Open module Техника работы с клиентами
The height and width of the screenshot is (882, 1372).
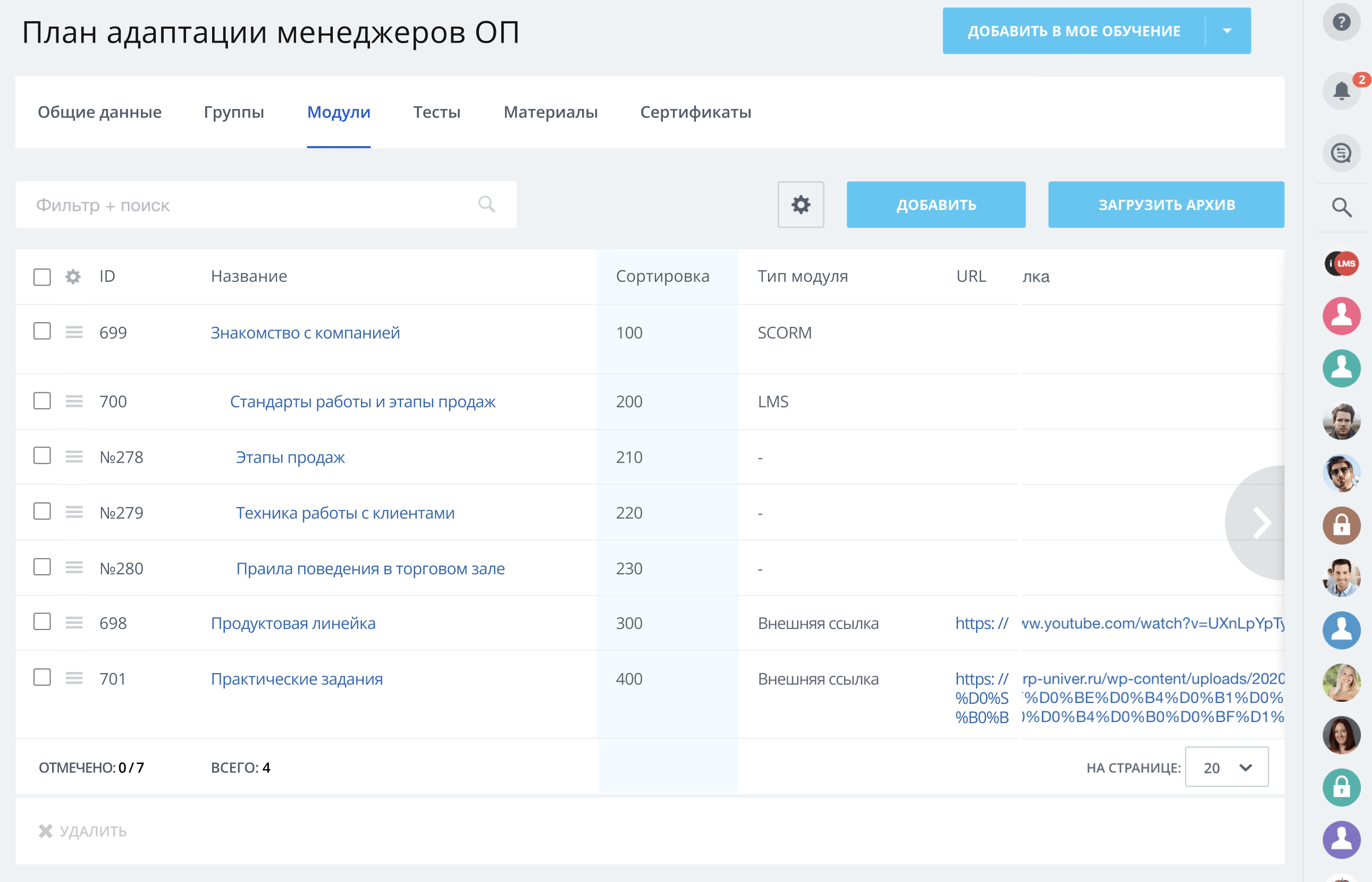point(344,513)
